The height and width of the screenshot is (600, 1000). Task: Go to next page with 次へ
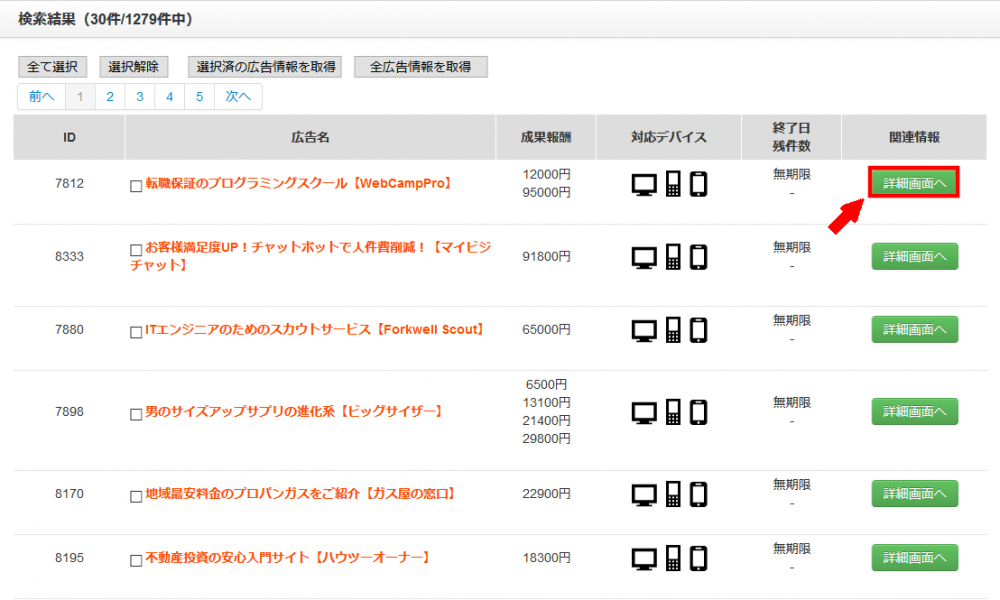pyautogui.click(x=238, y=96)
